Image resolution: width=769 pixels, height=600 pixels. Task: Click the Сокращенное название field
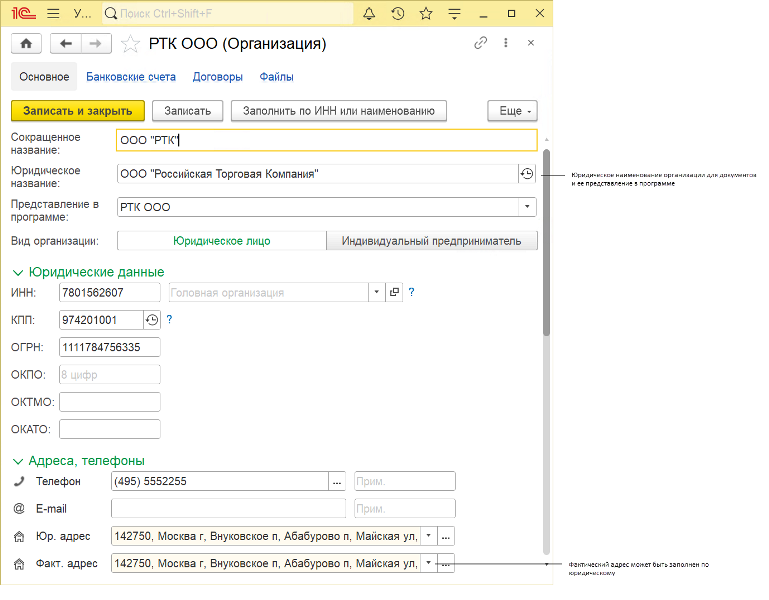pyautogui.click(x=327, y=140)
